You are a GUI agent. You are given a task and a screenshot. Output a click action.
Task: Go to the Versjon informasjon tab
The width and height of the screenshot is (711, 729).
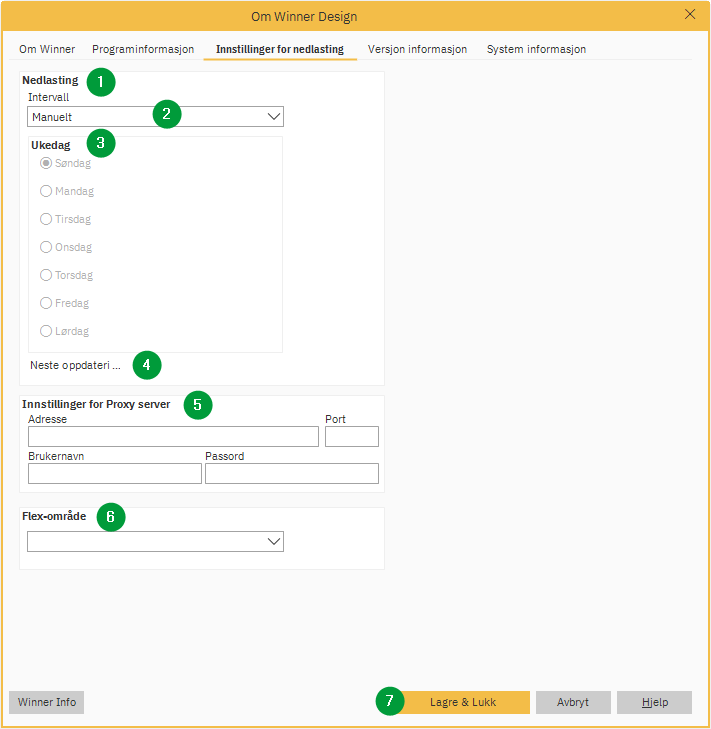(417, 49)
